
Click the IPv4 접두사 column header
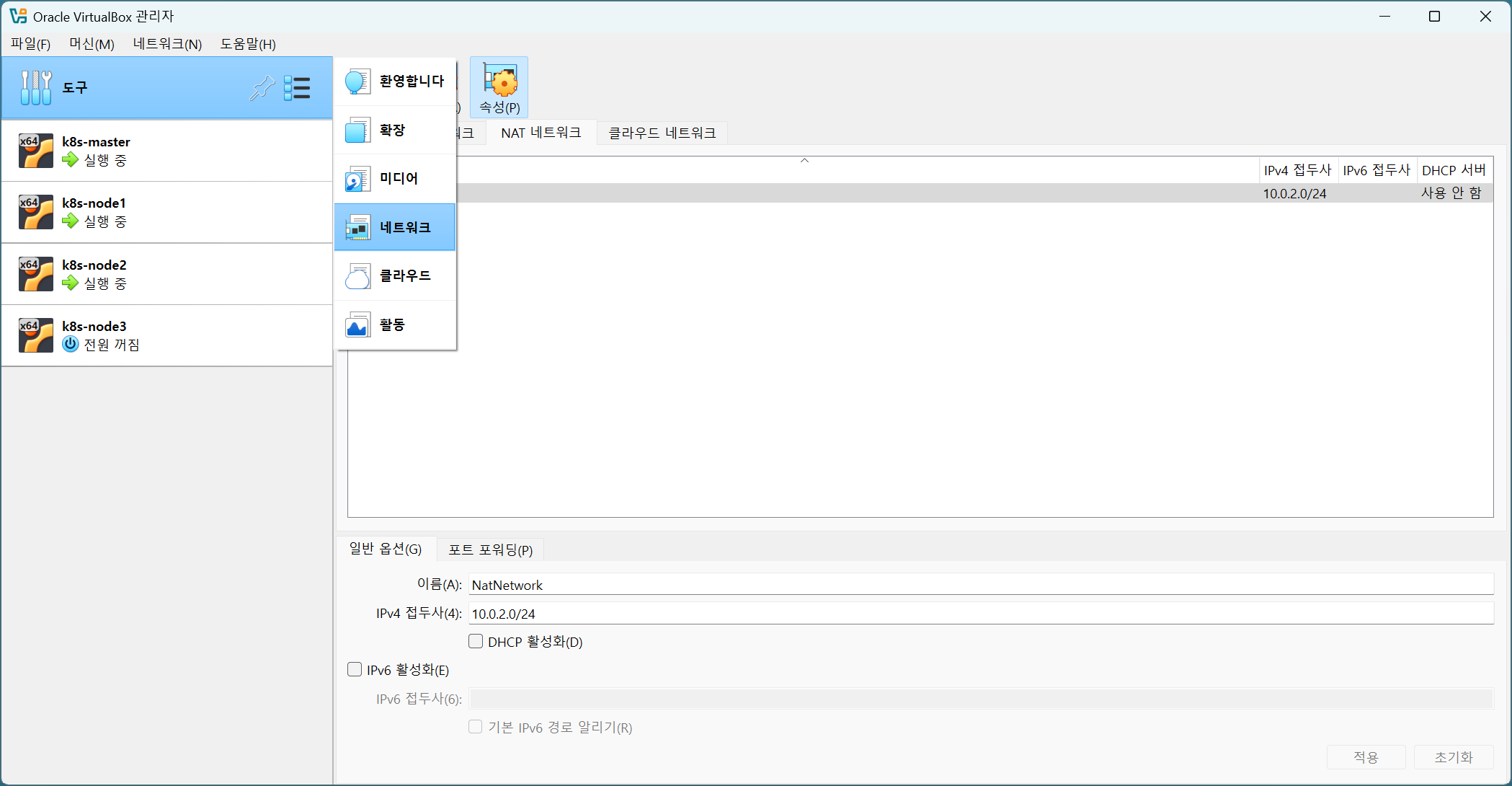[1298, 170]
